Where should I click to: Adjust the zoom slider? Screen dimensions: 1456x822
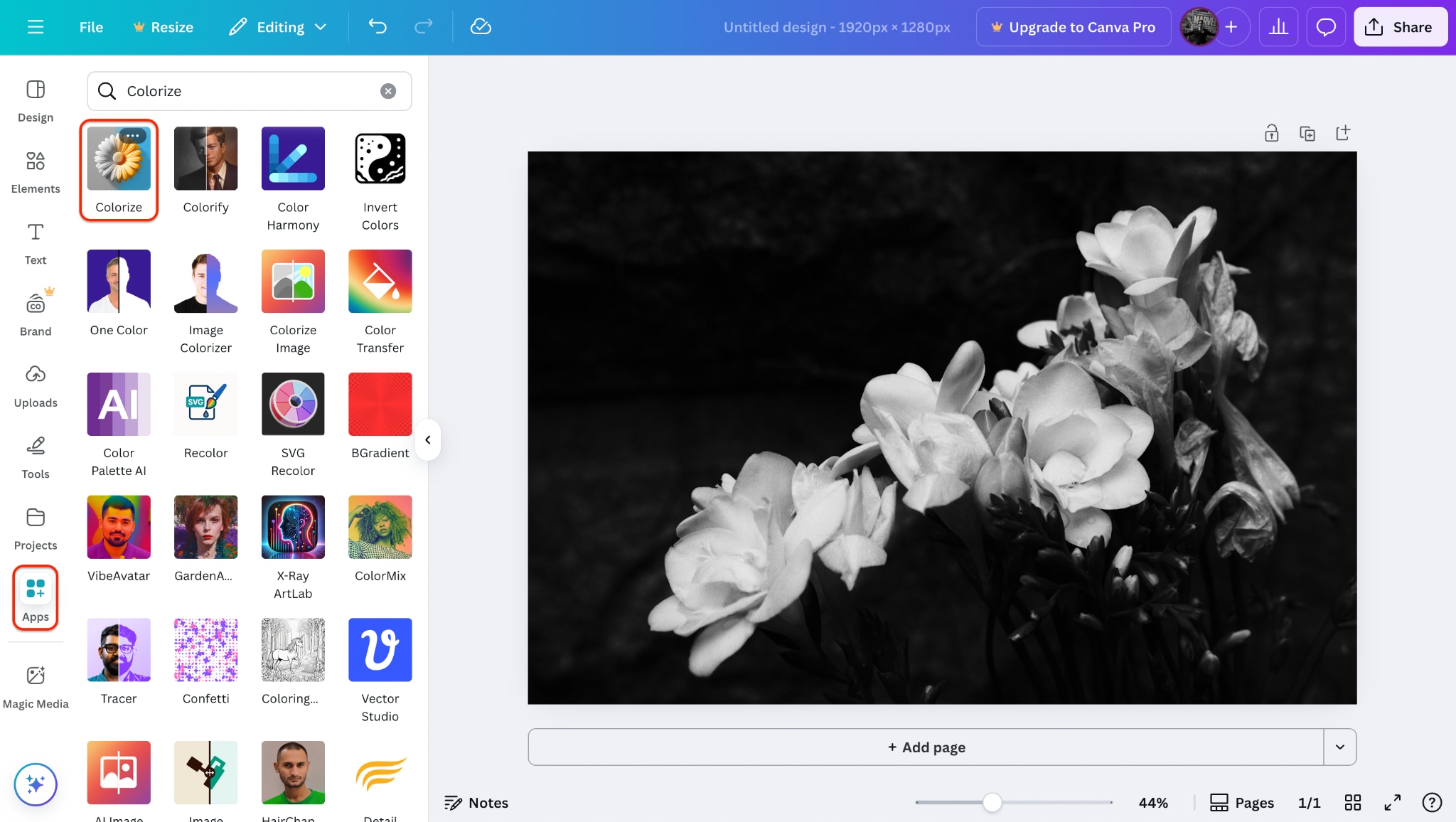[992, 802]
